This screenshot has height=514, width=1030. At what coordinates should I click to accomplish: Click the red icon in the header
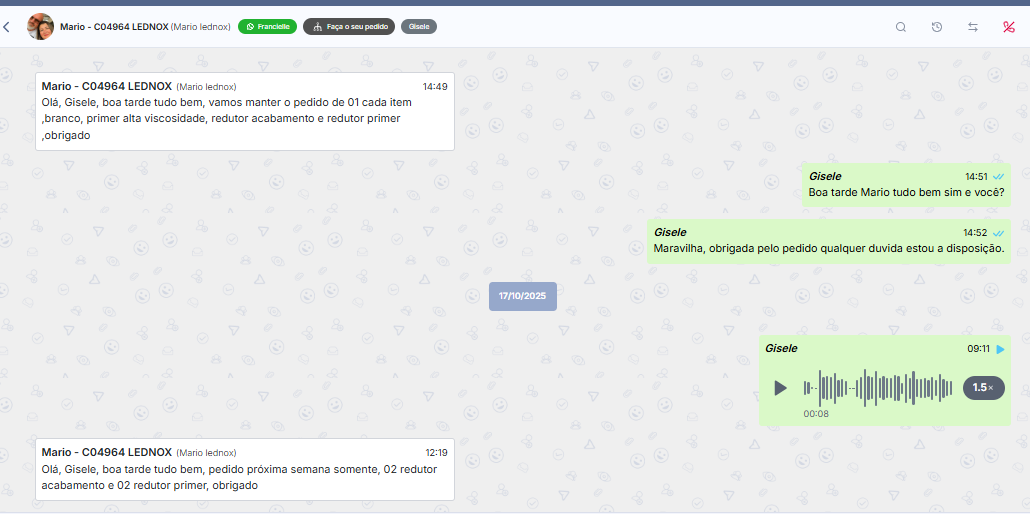1009,27
